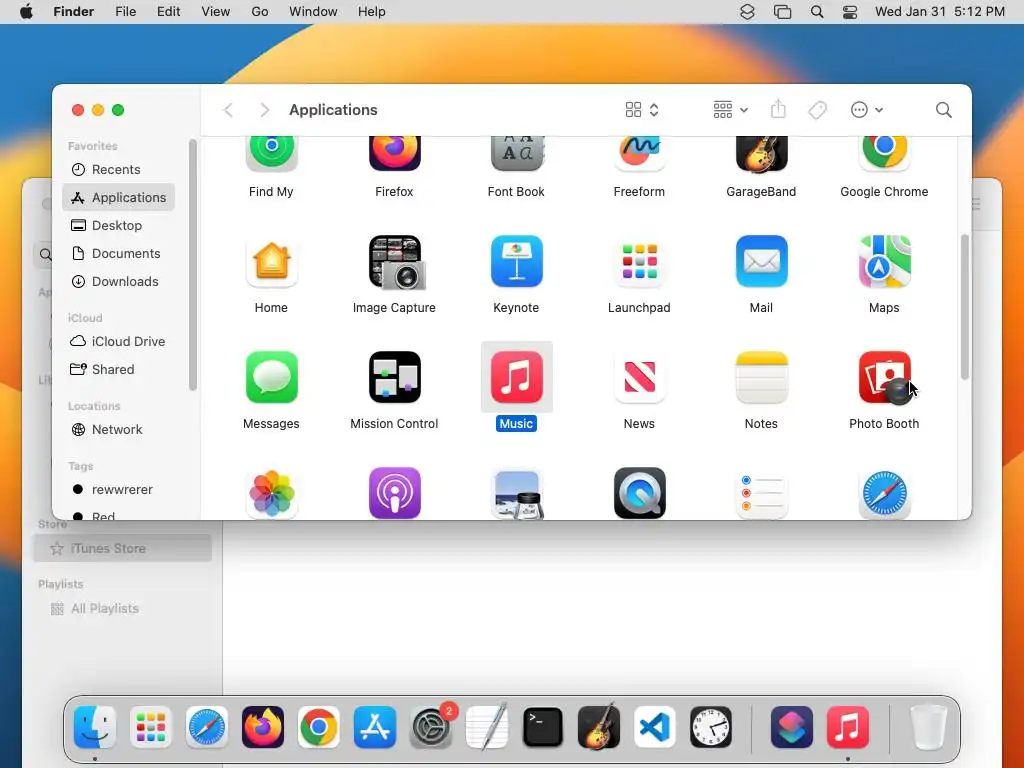Click the Finder window search icon
This screenshot has height=768, width=1024.
click(944, 110)
